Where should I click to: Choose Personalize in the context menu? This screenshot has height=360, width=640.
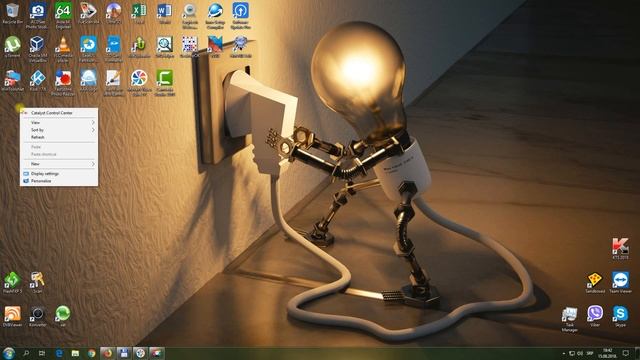59,181
